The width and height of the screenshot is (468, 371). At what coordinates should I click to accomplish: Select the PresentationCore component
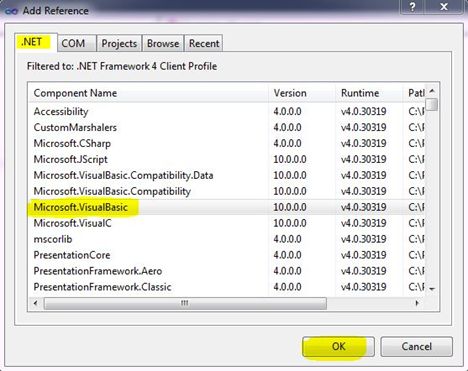227,255
